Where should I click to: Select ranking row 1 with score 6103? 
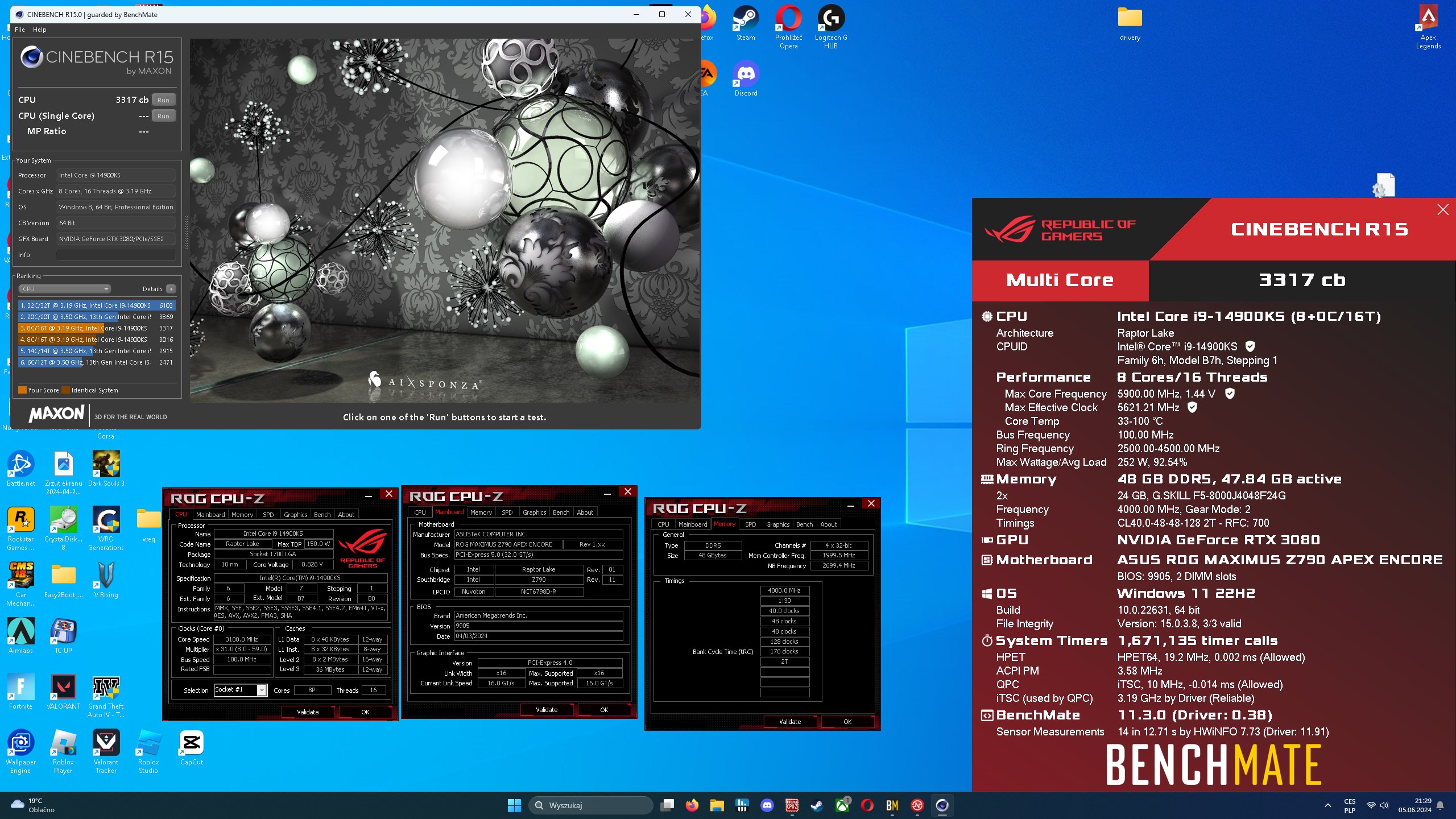point(97,305)
